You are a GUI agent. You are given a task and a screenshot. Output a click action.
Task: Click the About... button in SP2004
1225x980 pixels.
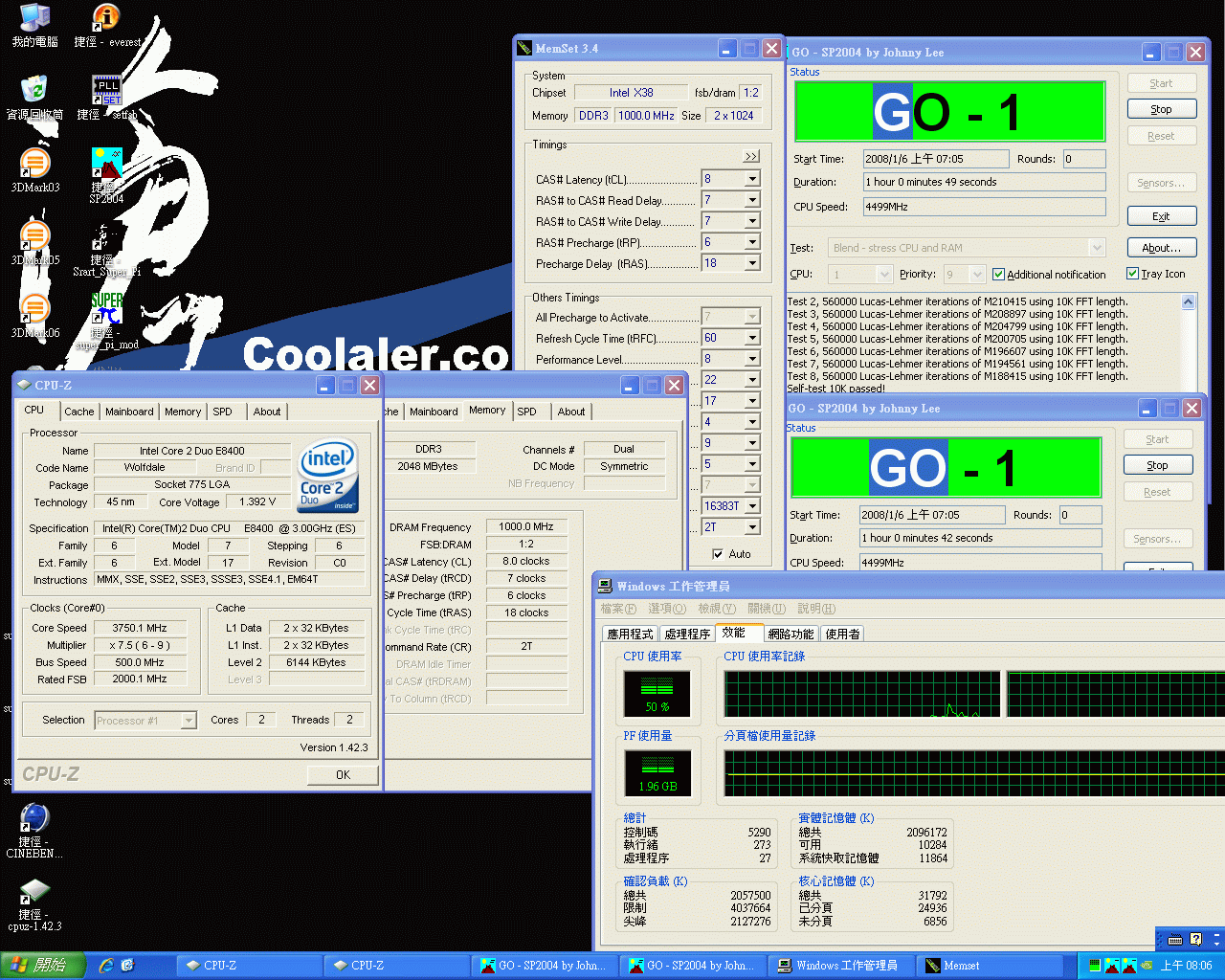tap(1161, 248)
